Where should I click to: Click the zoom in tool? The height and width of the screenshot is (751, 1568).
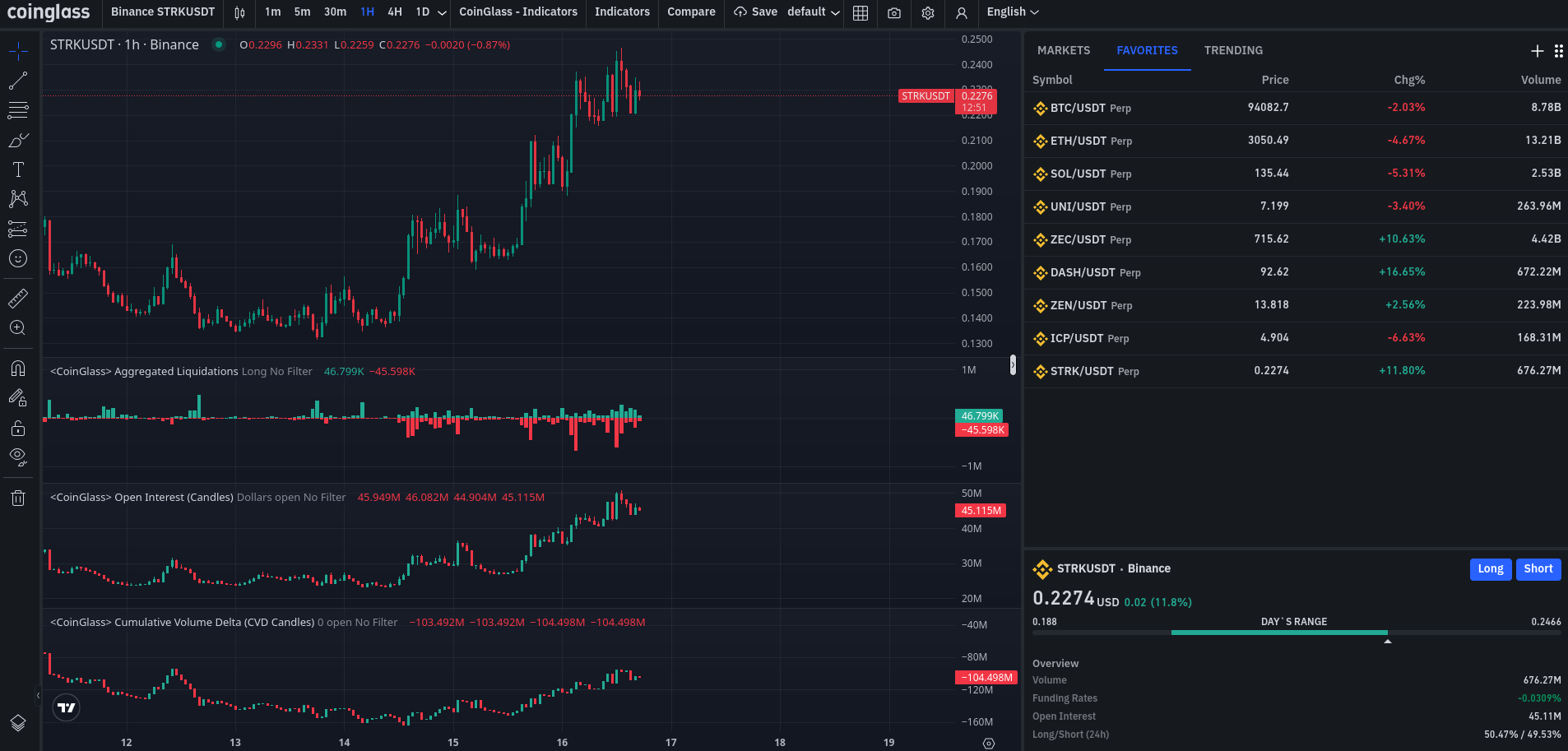pos(18,328)
